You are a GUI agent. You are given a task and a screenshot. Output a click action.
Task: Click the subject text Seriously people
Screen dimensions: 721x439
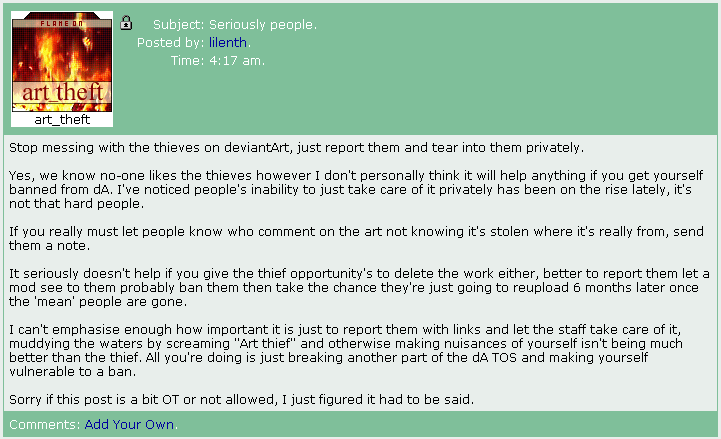tap(263, 24)
